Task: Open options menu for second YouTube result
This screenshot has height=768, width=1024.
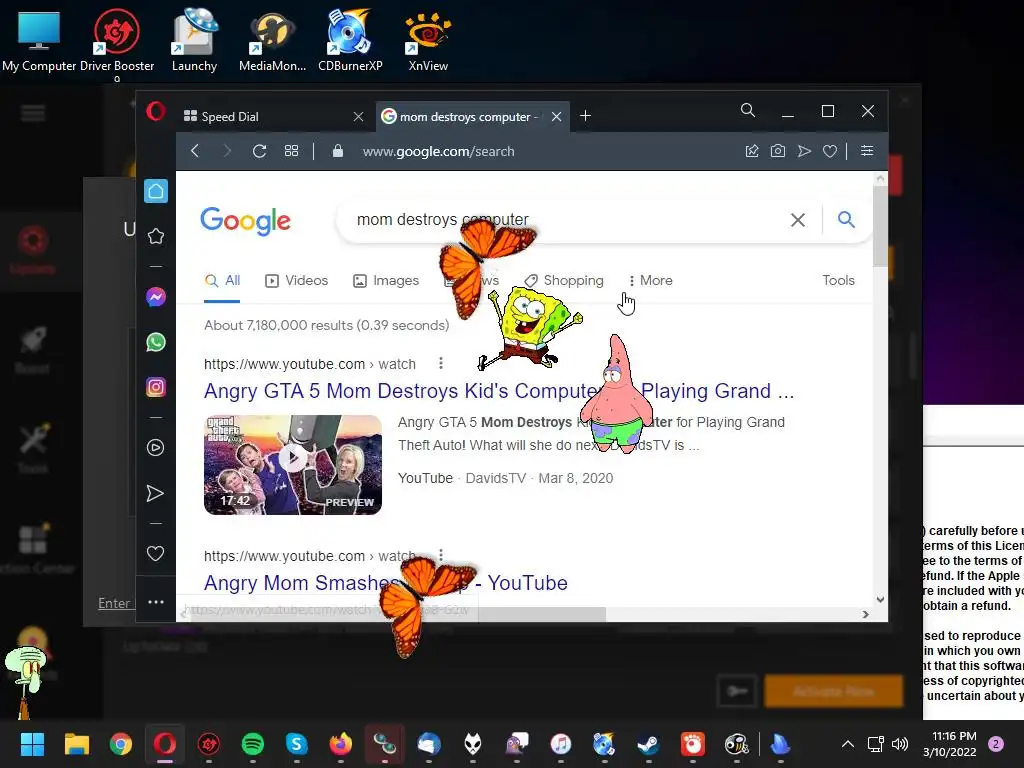Action: (441, 554)
